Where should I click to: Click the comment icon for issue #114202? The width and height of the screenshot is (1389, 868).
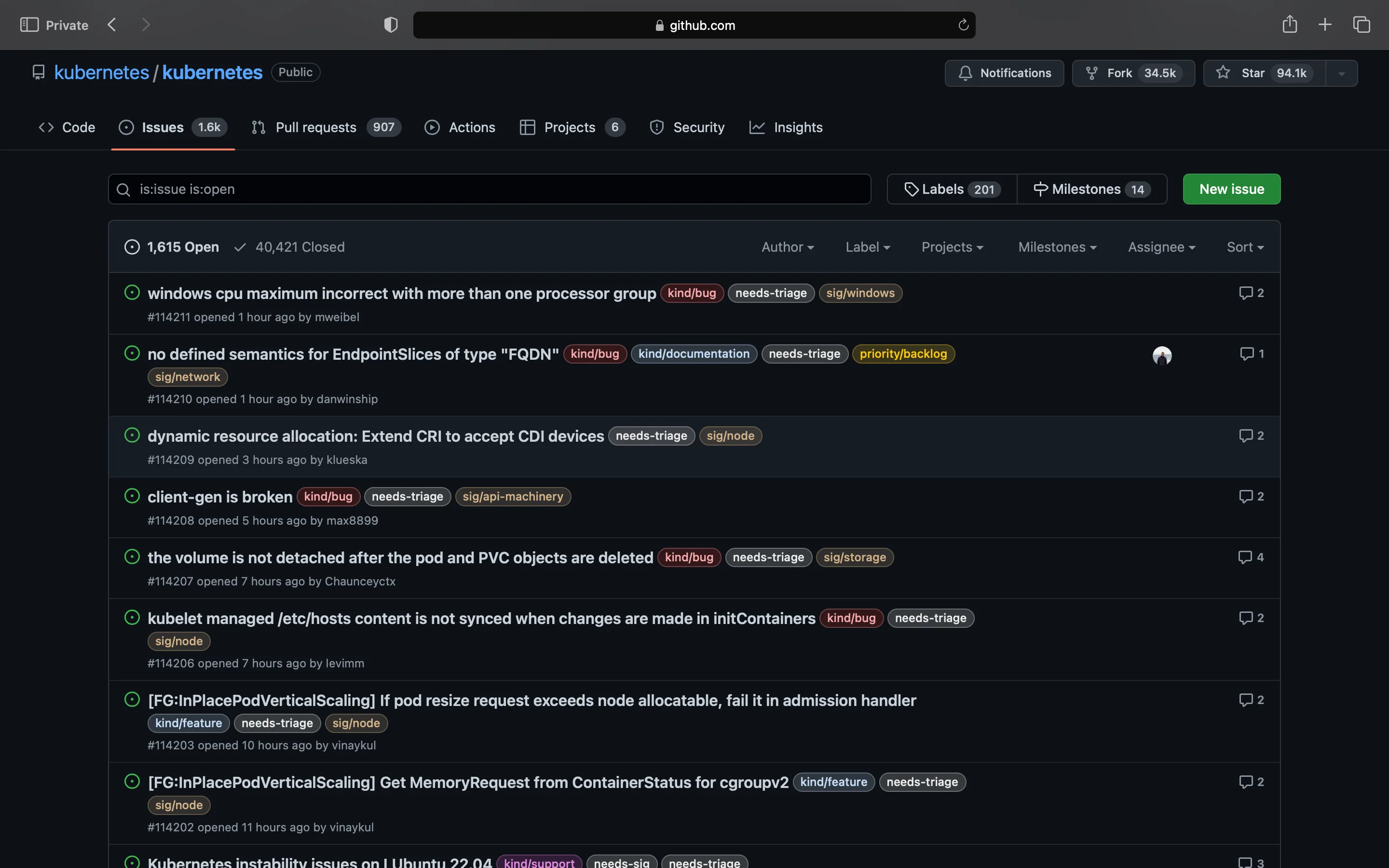click(x=1245, y=783)
